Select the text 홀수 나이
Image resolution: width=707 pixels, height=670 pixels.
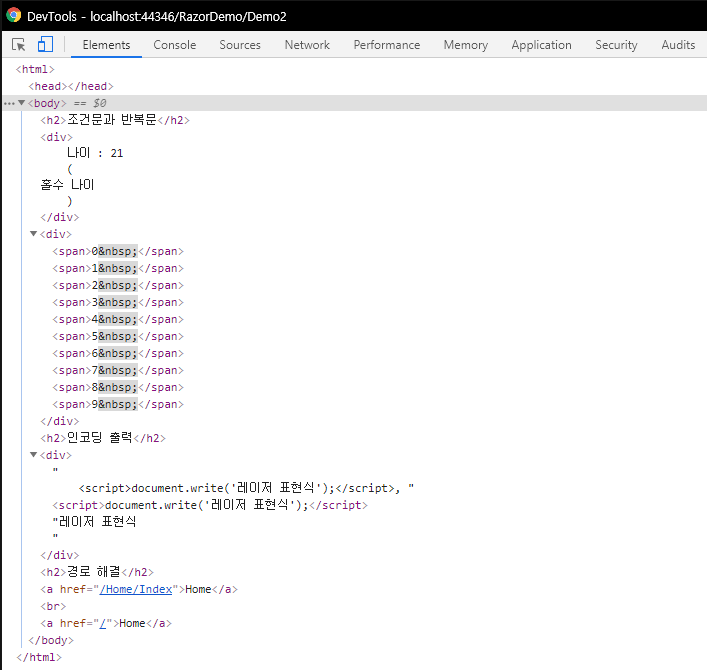[x=67, y=184]
